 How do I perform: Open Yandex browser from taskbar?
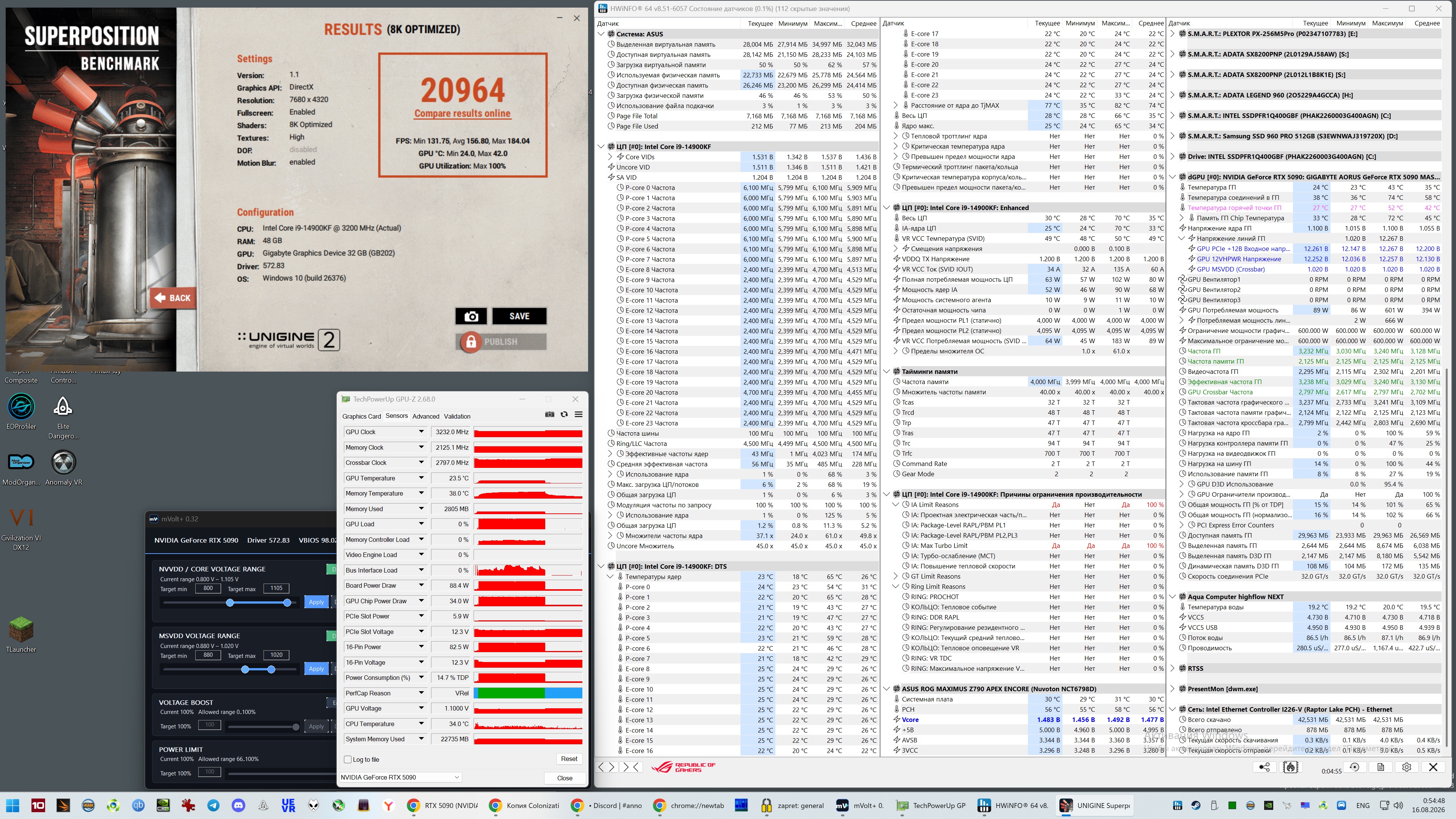388,805
